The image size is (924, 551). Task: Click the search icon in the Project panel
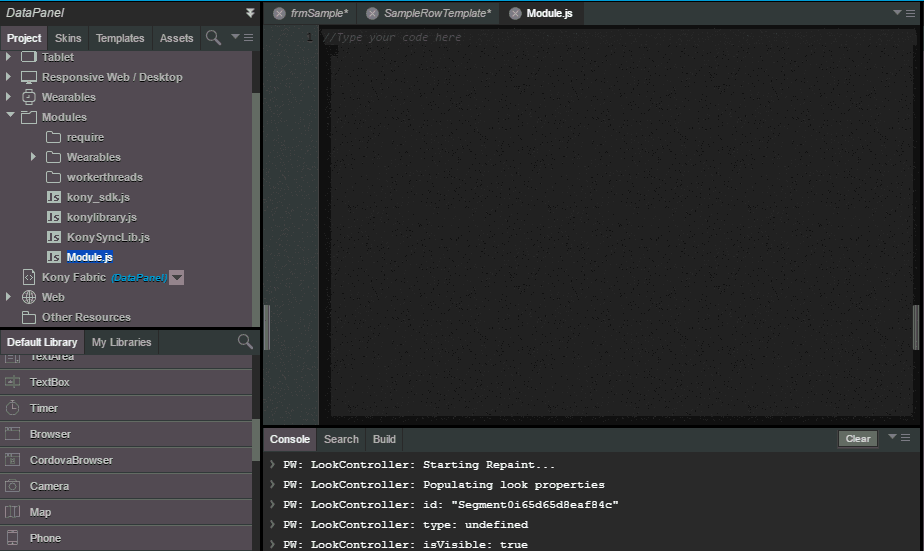[x=213, y=38]
